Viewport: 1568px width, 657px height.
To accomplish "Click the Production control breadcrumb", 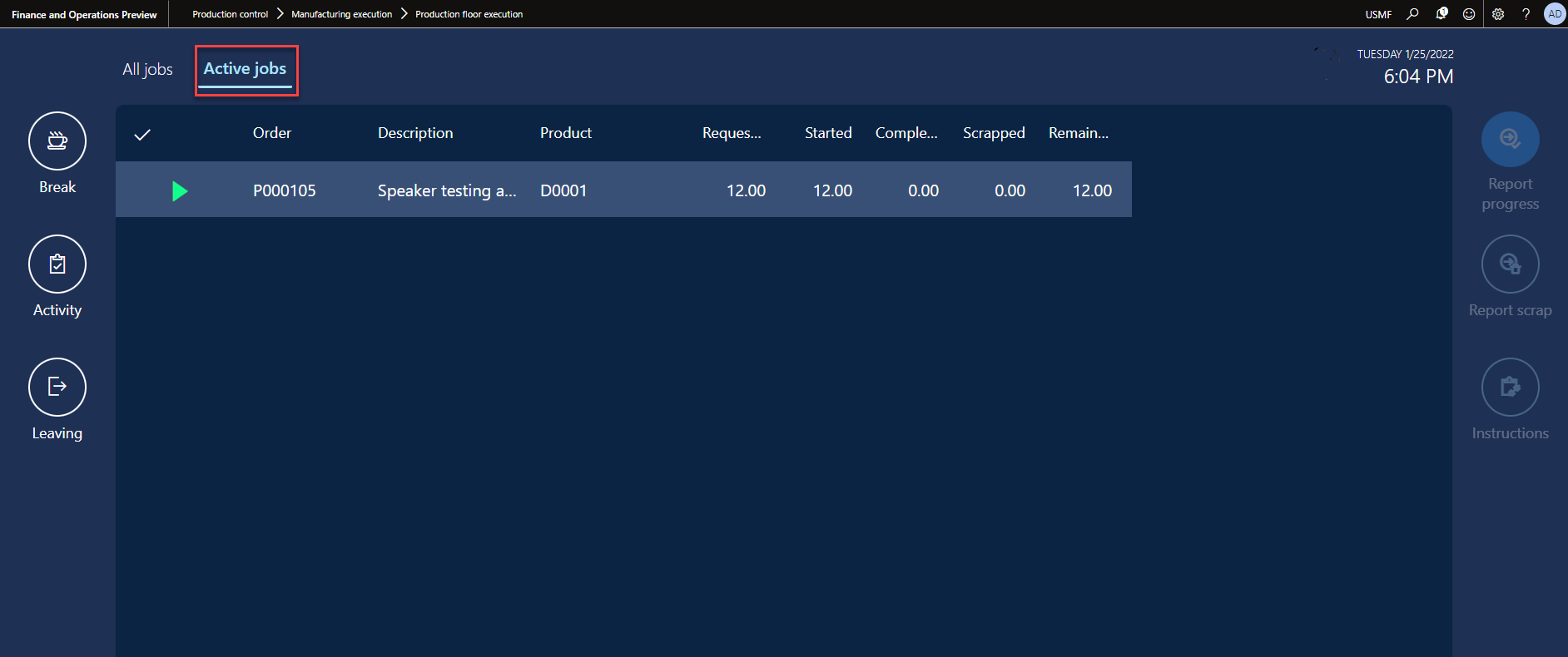I will (230, 14).
